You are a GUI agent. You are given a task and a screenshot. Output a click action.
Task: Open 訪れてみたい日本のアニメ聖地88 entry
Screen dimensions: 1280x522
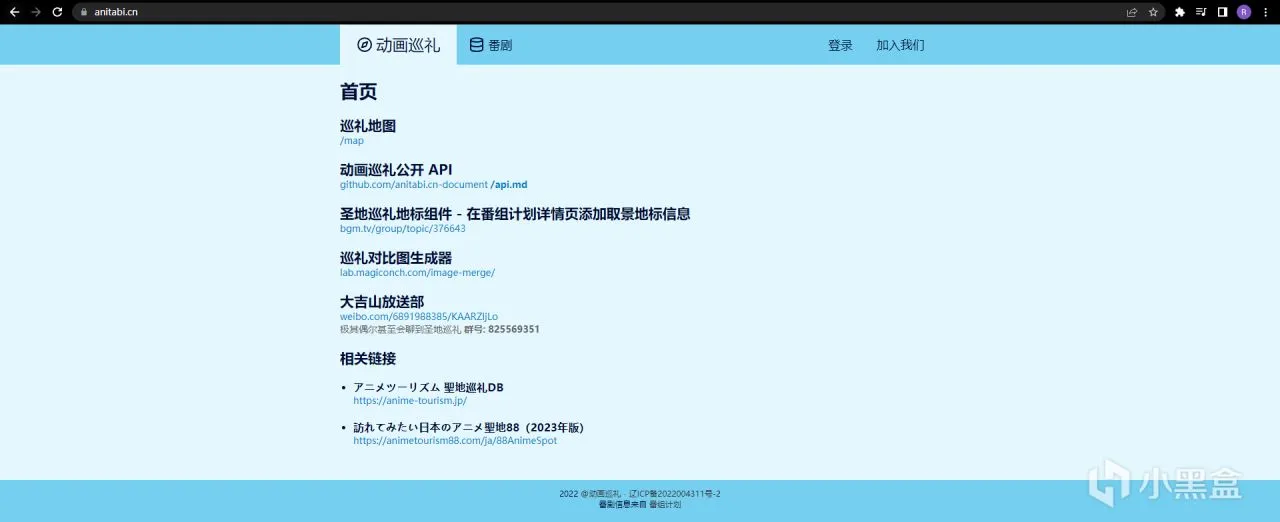[468, 427]
